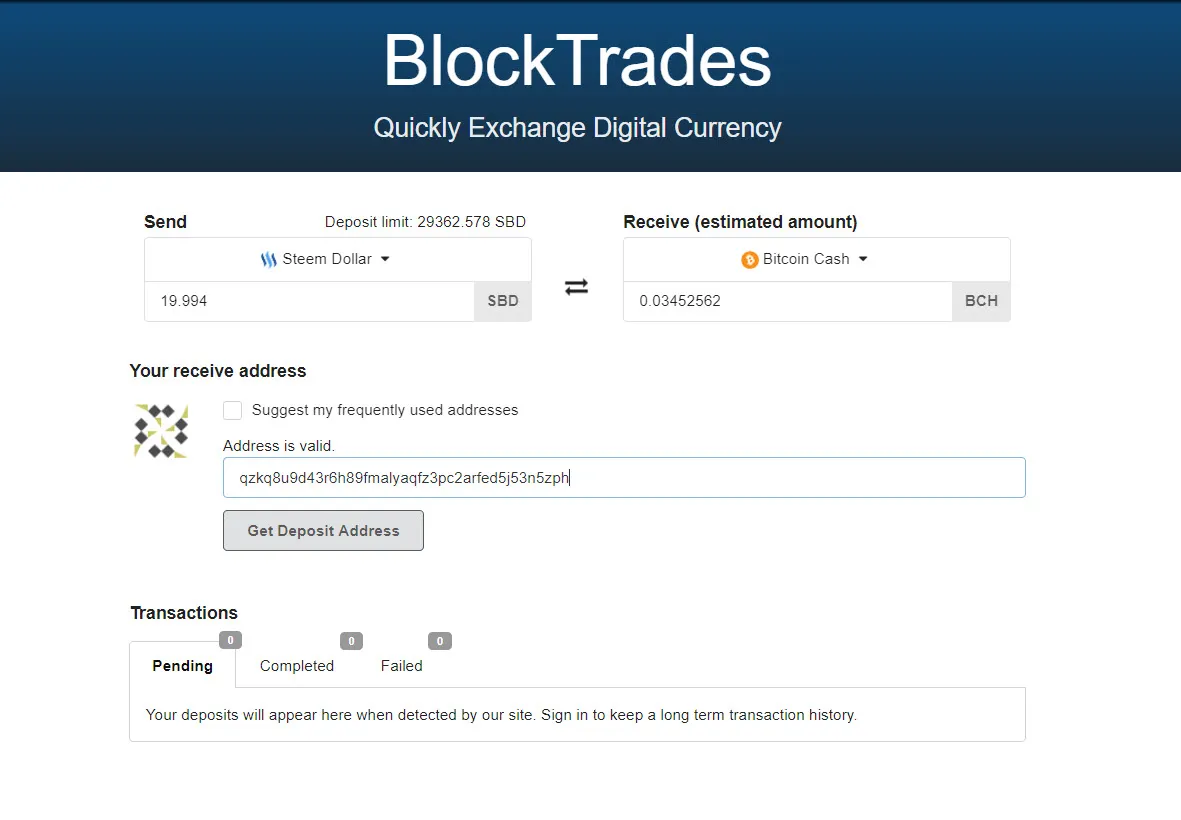Click the Get Deposit Address button
Screen dimensions: 1181x820
pyautogui.click(x=323, y=531)
